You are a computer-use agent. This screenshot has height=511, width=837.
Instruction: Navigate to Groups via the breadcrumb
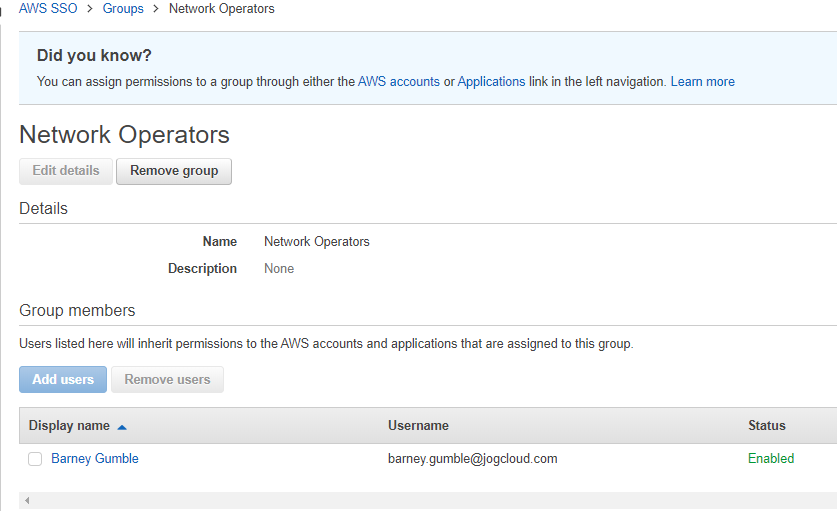click(123, 9)
